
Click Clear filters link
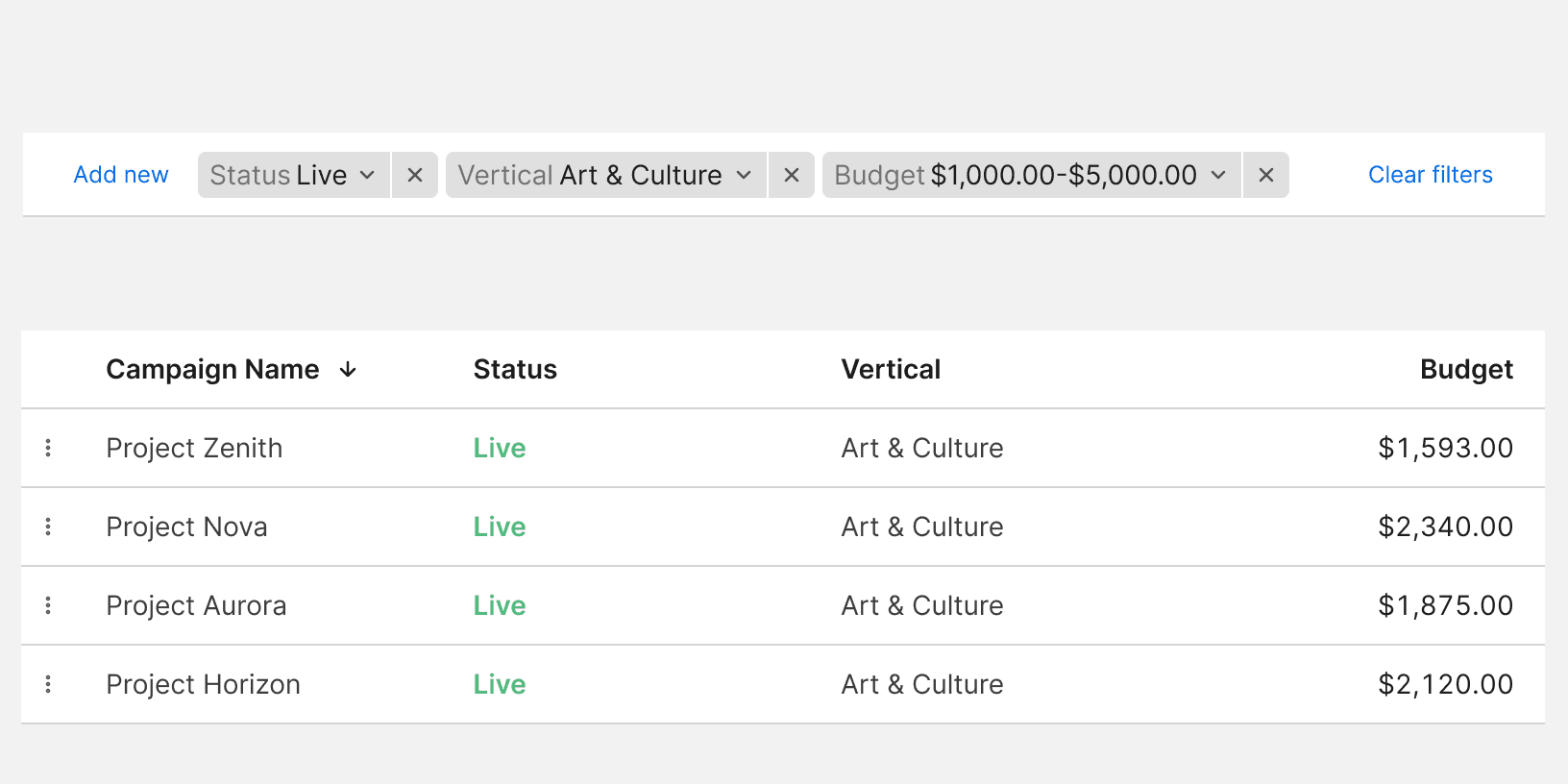point(1430,175)
